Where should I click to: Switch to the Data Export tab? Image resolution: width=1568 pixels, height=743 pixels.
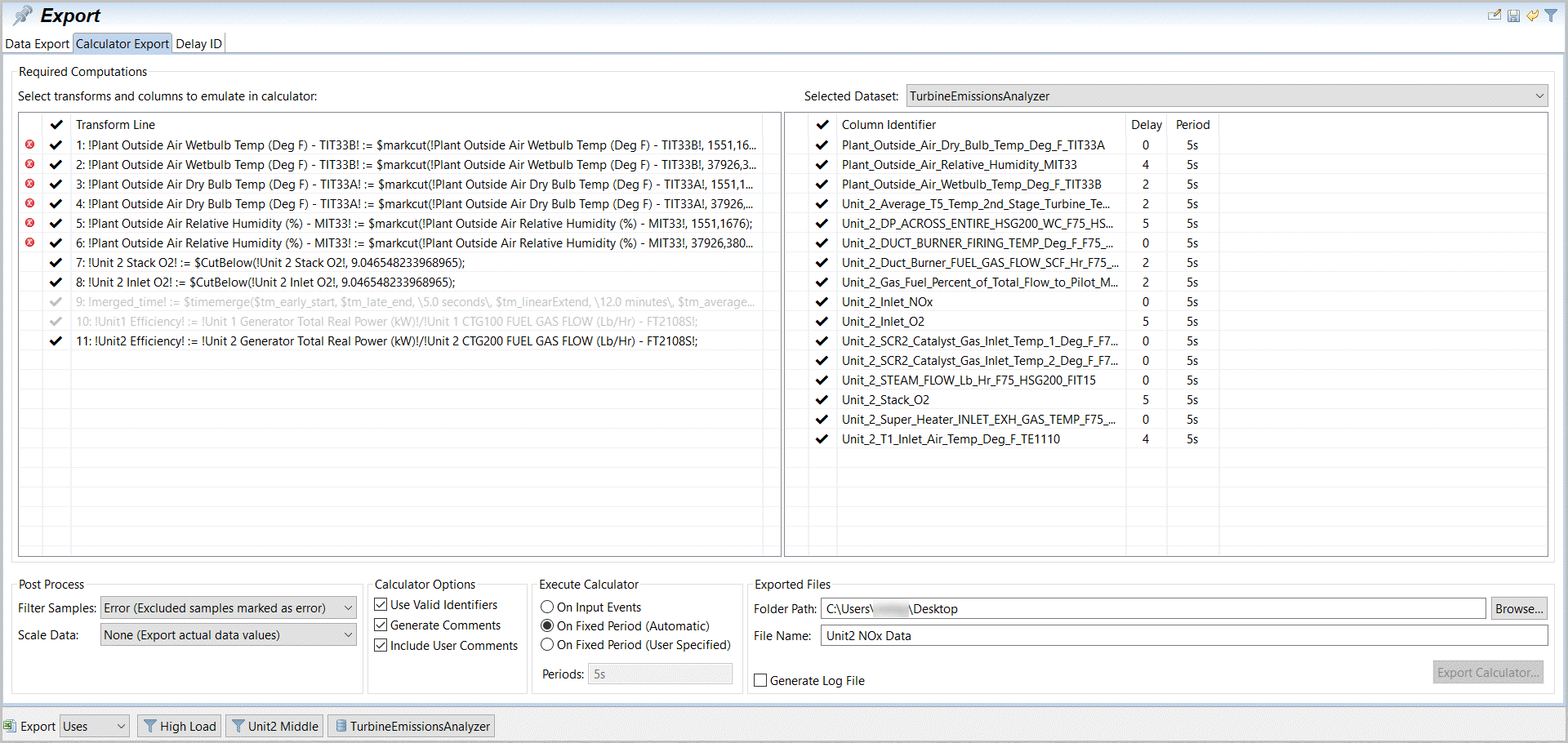[x=38, y=44]
